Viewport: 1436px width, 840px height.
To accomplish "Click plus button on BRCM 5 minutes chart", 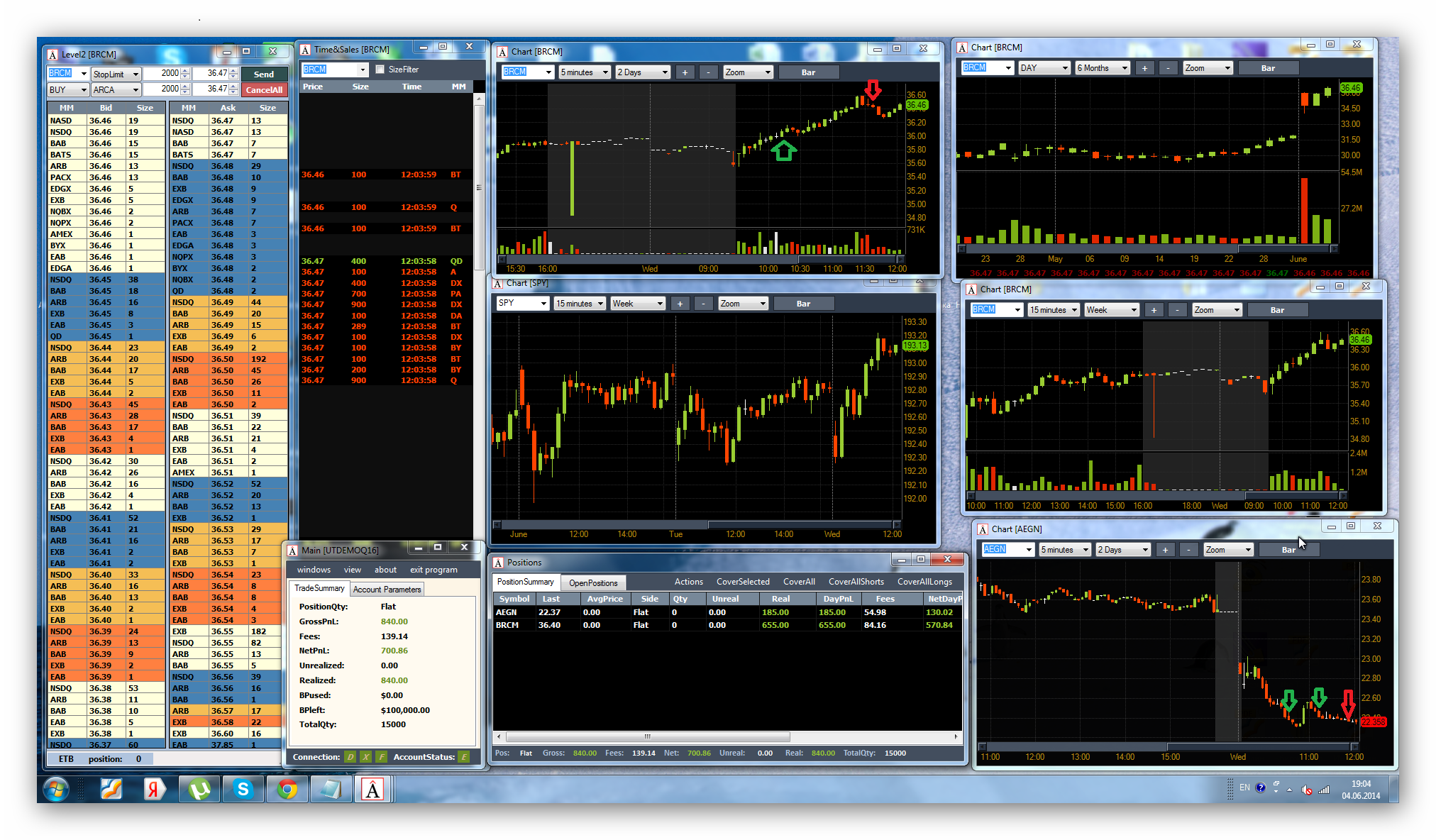I will (x=685, y=72).
